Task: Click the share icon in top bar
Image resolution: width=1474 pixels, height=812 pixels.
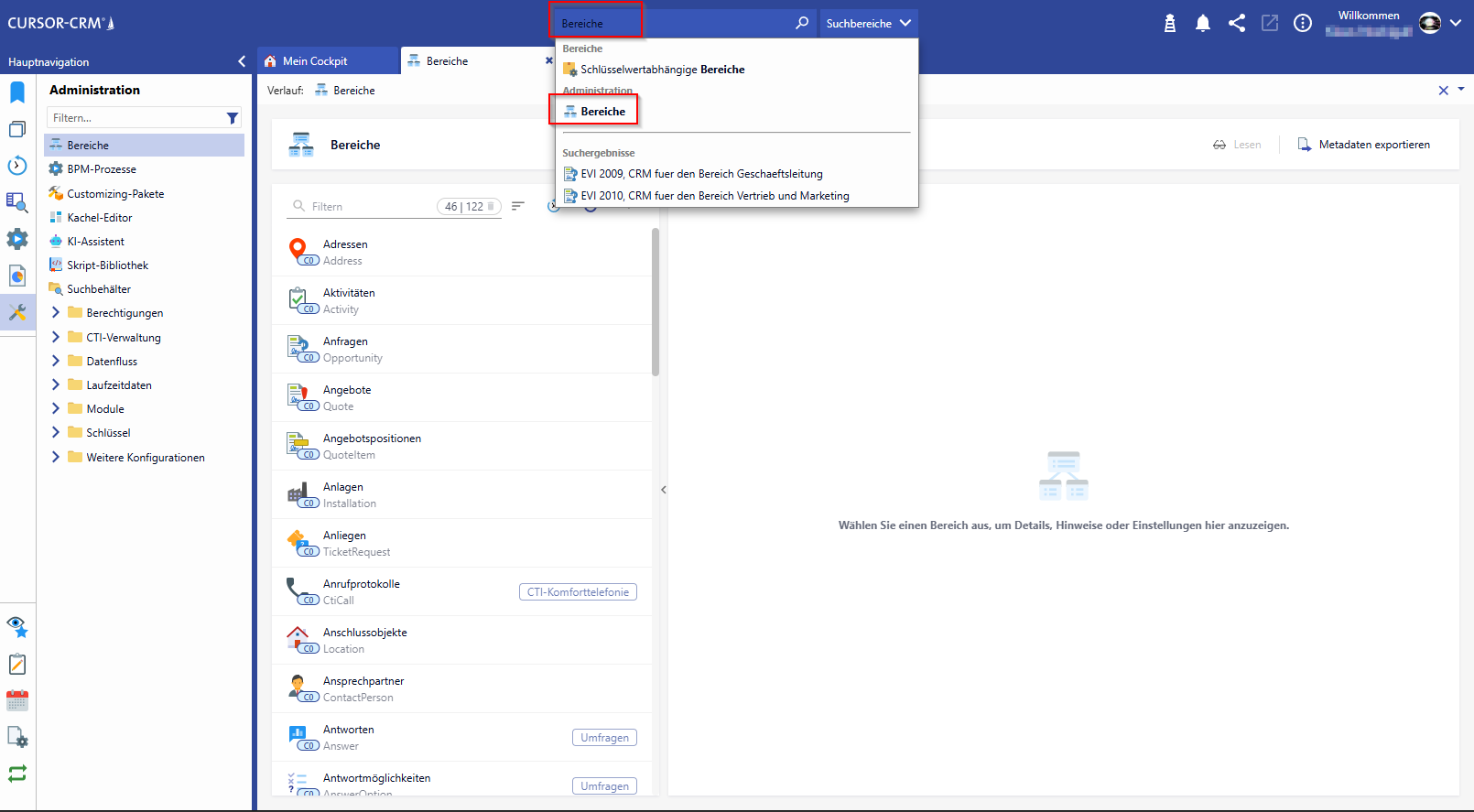Action: [x=1236, y=24]
